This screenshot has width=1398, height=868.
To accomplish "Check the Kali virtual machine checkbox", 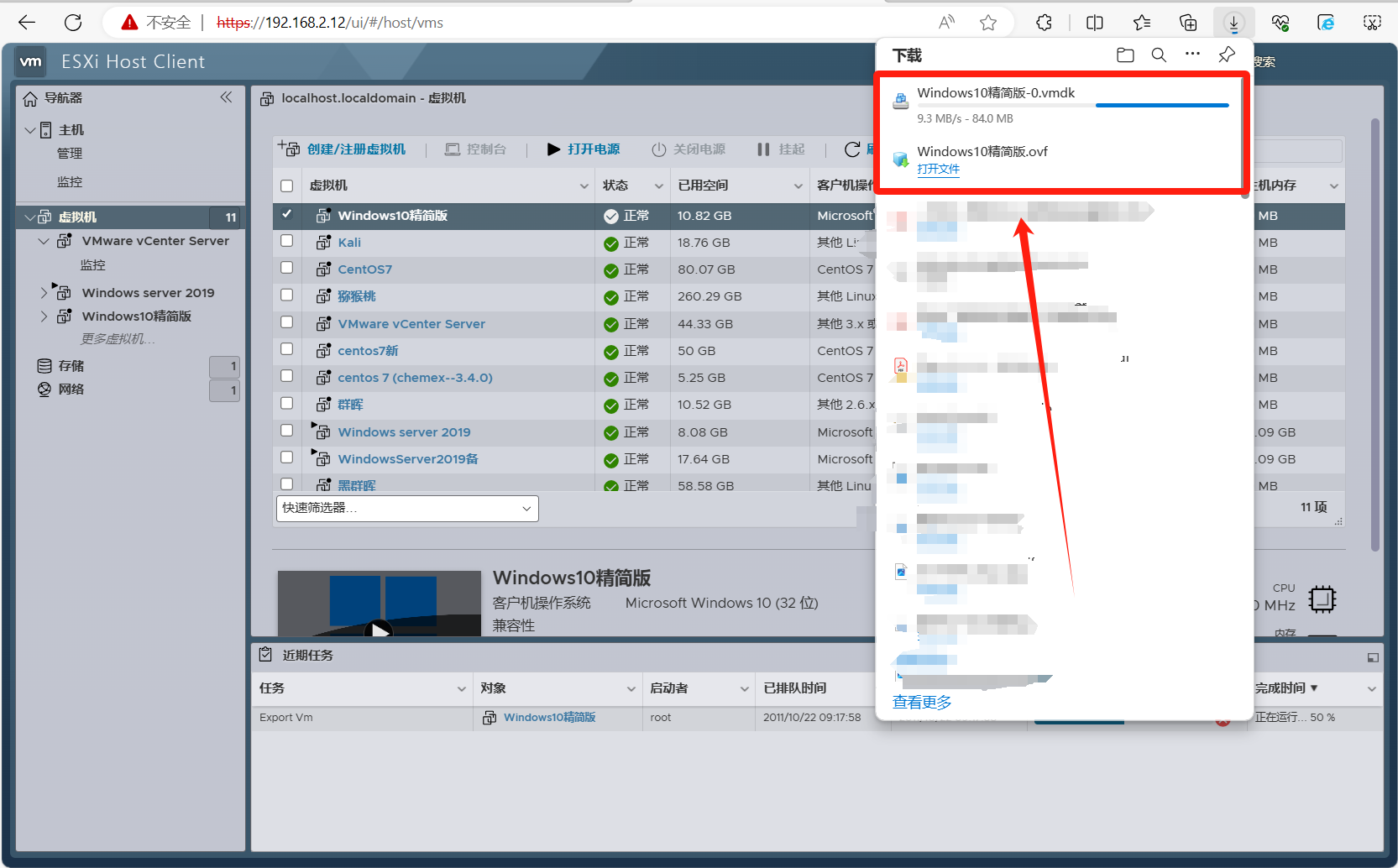I will click(x=287, y=242).
